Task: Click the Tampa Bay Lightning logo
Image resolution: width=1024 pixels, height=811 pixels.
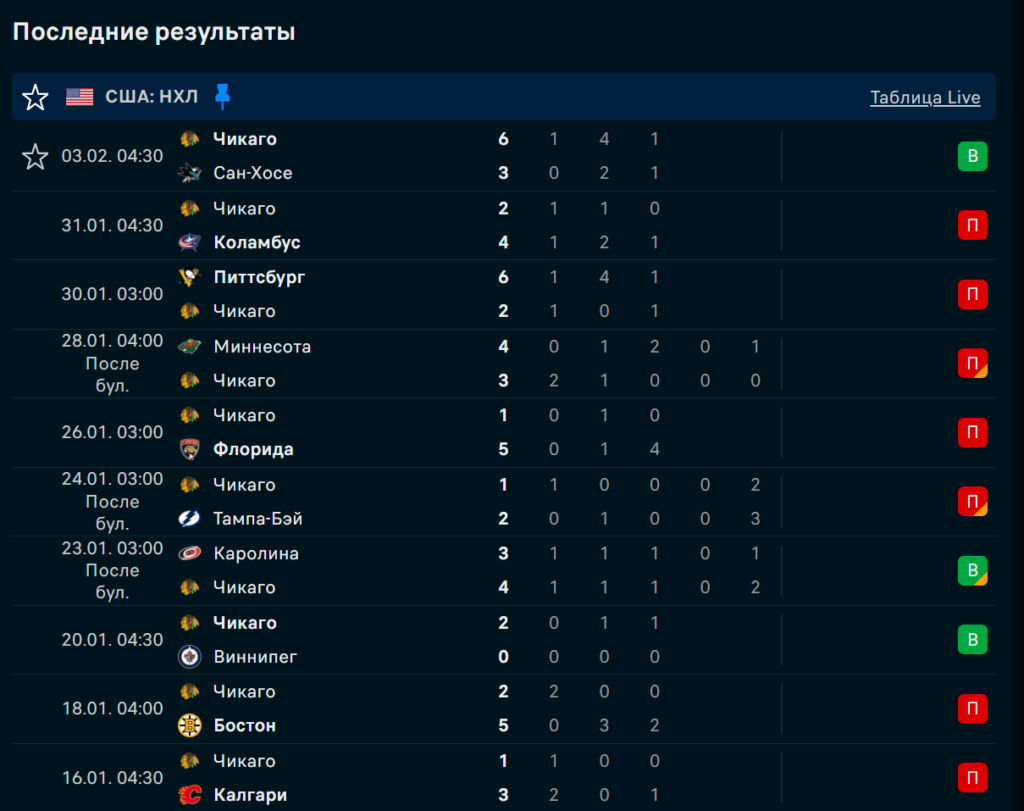Action: (x=189, y=519)
